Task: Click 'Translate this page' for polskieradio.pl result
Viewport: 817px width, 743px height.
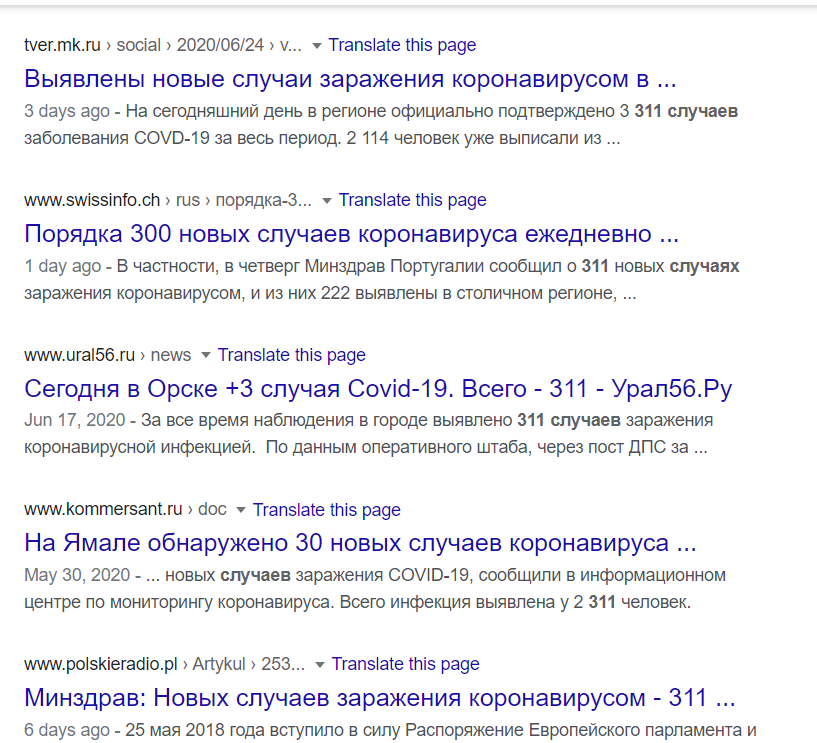Action: pos(405,664)
